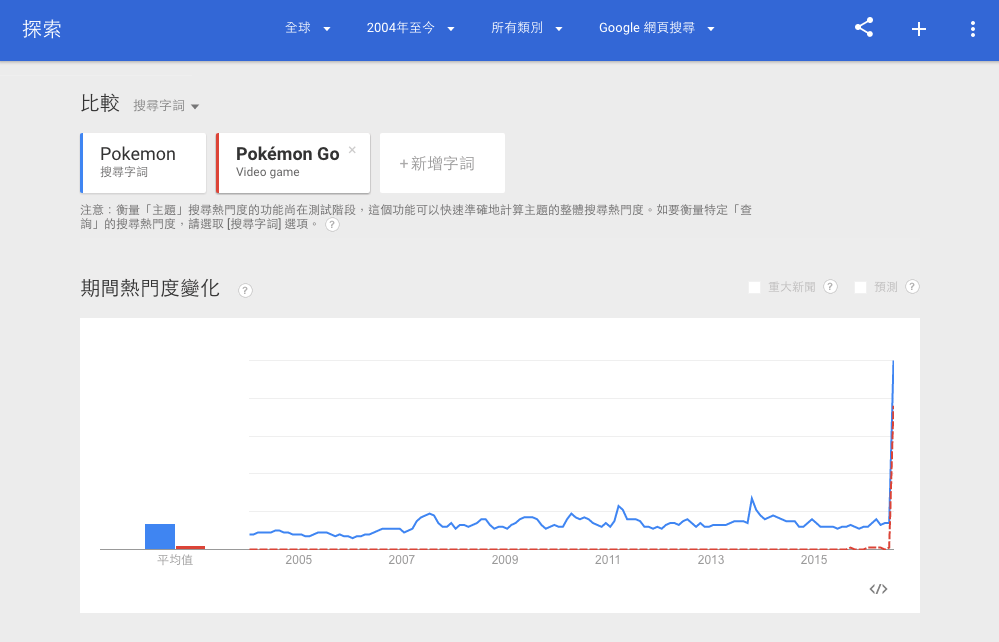Enable the 重大新聞 checkbox
Image resolution: width=999 pixels, height=642 pixels.
pyautogui.click(x=754, y=287)
